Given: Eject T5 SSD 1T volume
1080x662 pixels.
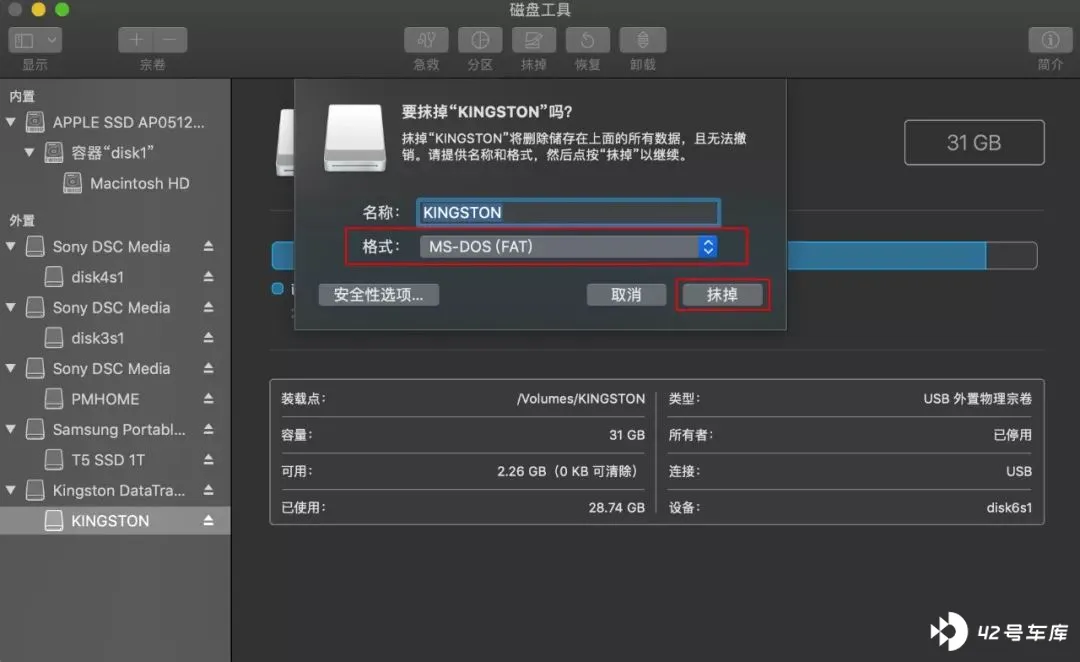Looking at the screenshot, I should pyautogui.click(x=208, y=459).
